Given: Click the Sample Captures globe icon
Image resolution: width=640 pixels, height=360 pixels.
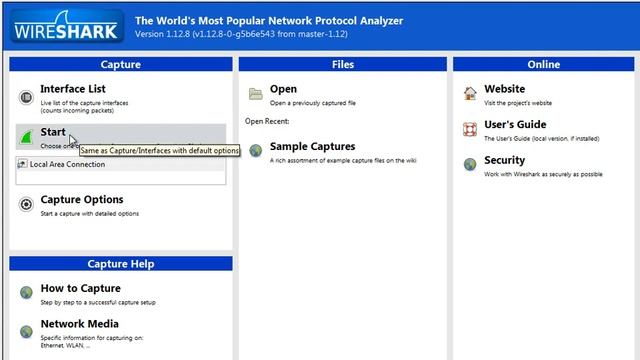Looking at the screenshot, I should [x=256, y=151].
